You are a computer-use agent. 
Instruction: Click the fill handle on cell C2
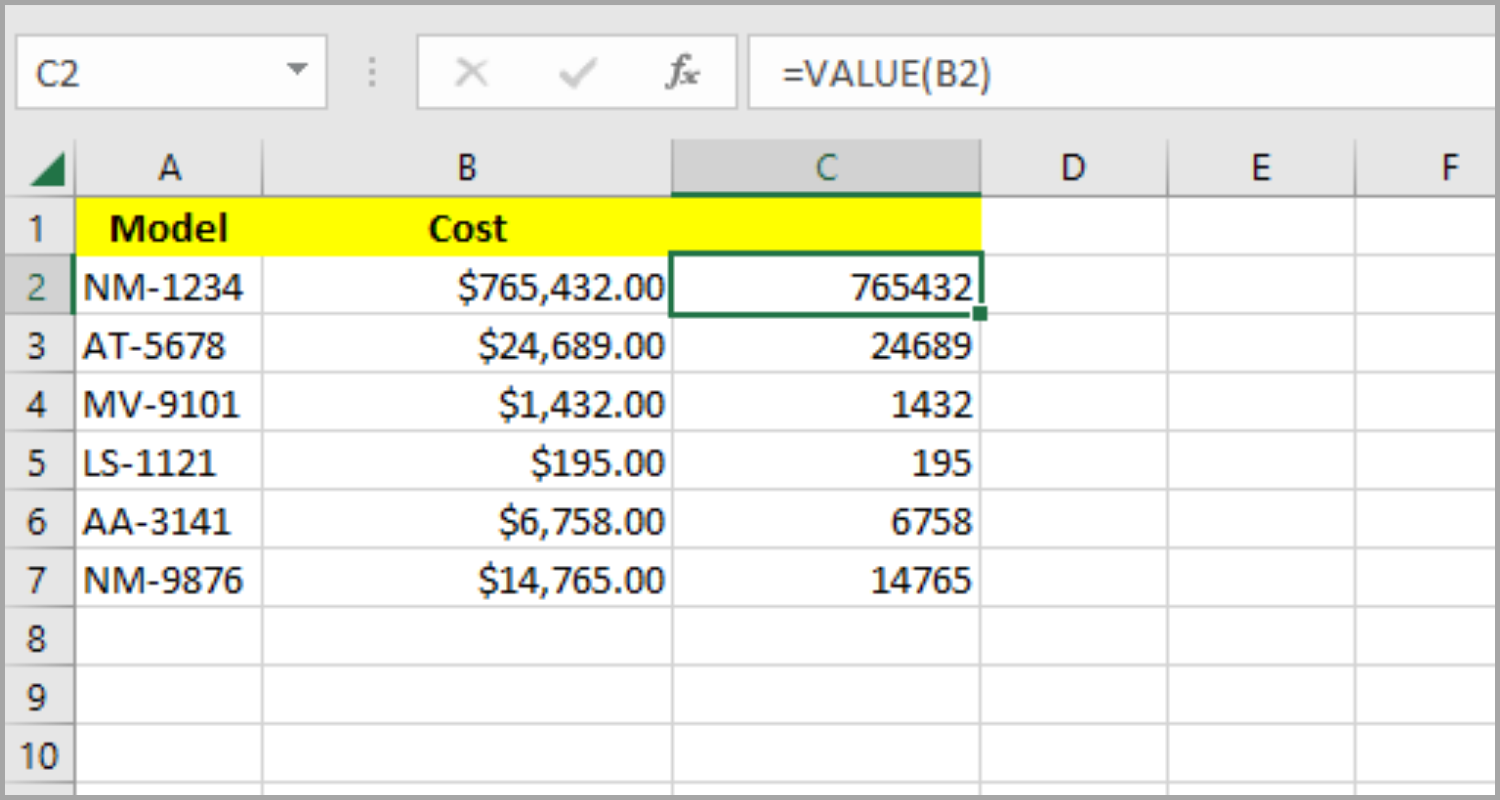coord(980,312)
